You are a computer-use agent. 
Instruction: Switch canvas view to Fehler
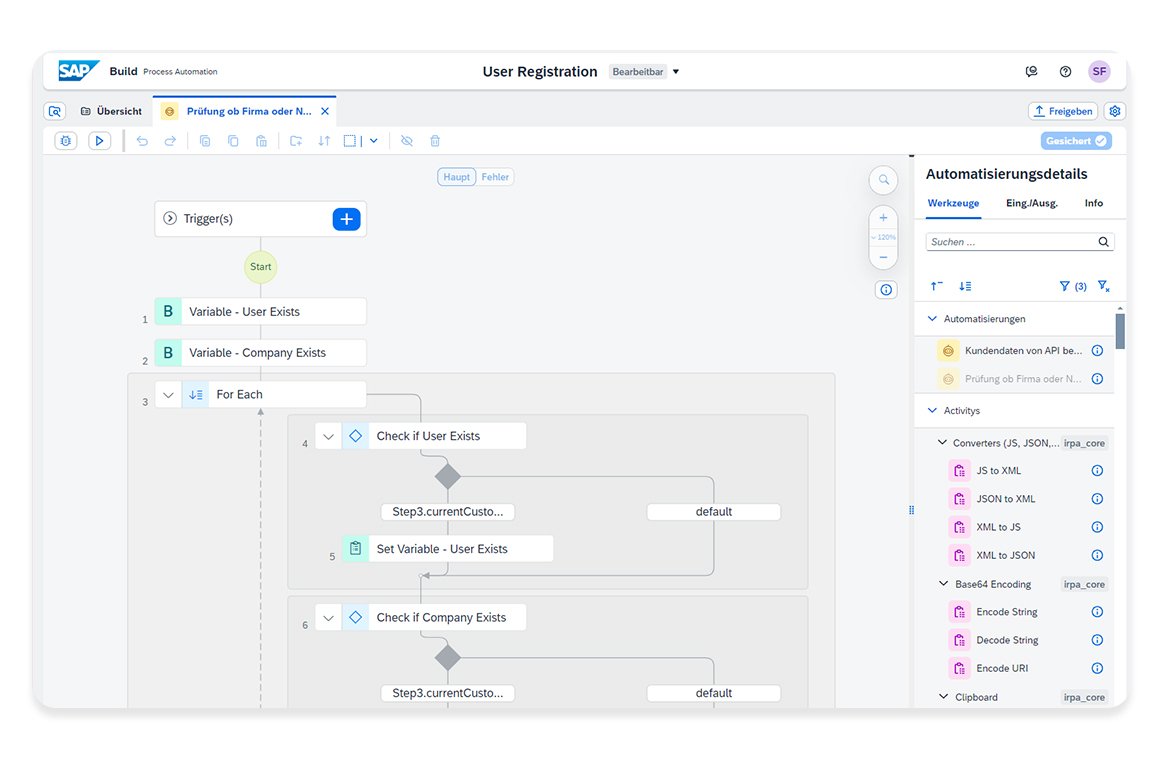click(495, 177)
